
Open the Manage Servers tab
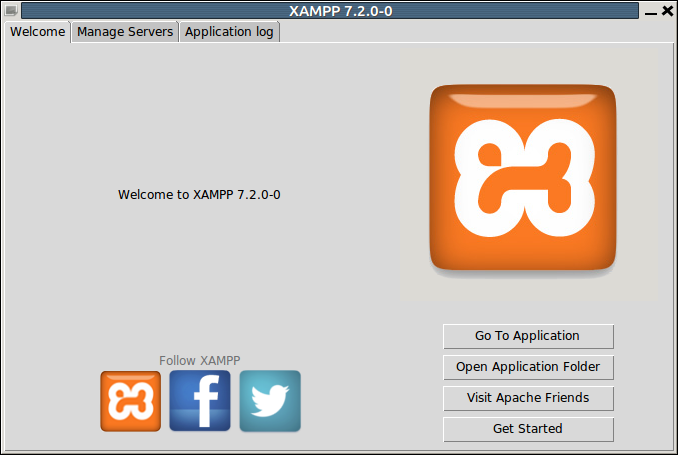[x=125, y=32]
